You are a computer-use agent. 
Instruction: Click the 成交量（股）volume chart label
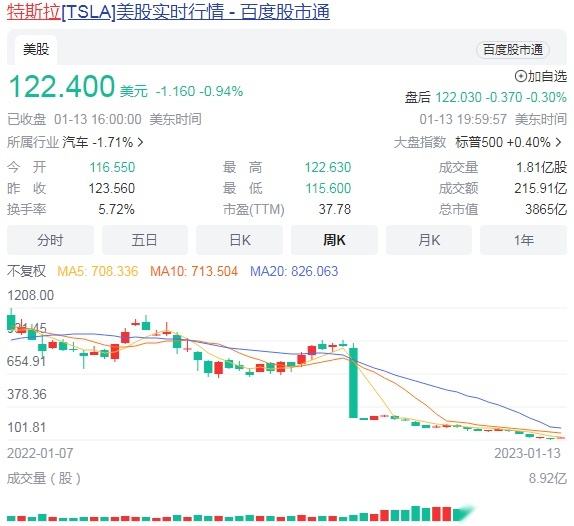[44, 478]
